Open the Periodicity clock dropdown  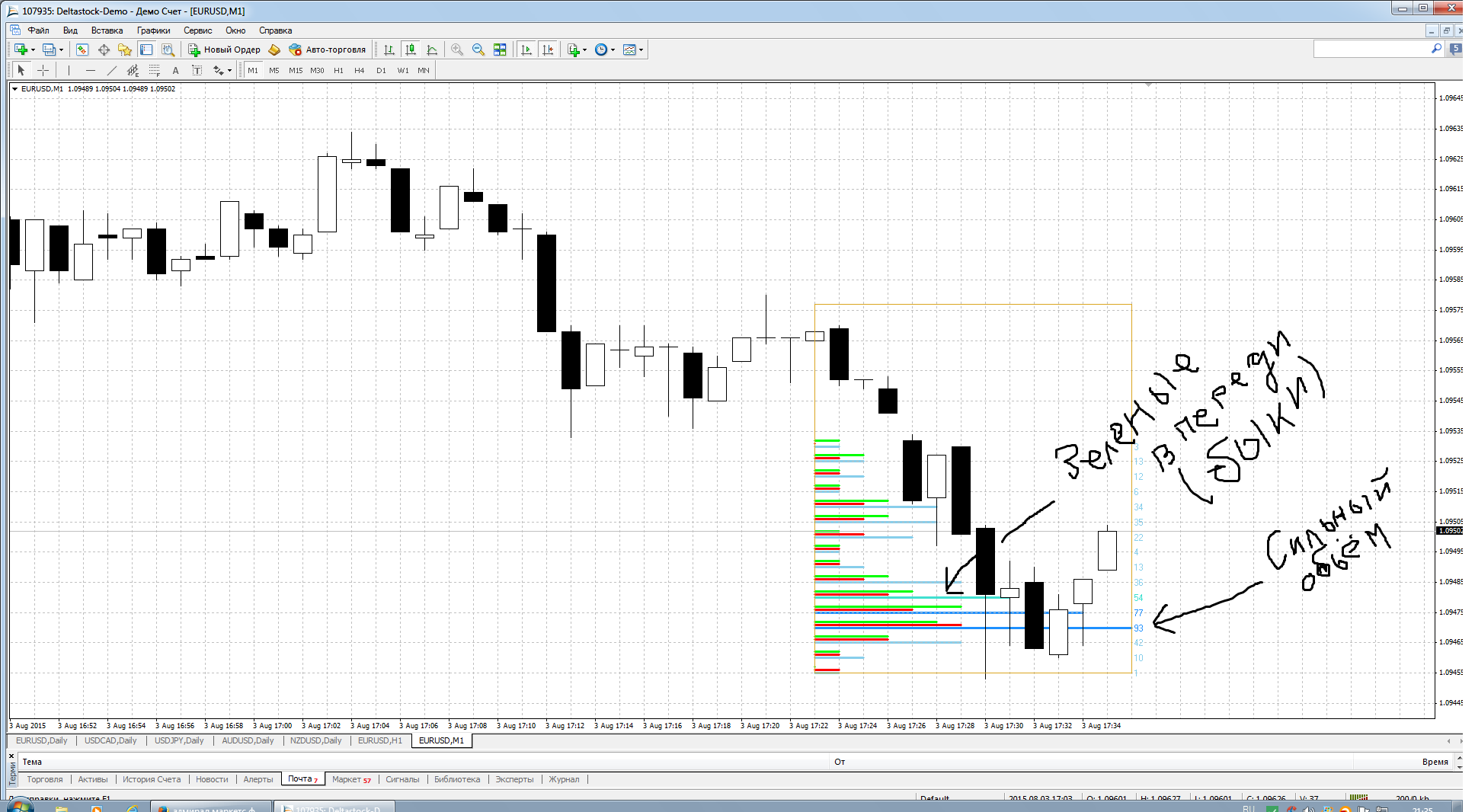click(605, 50)
